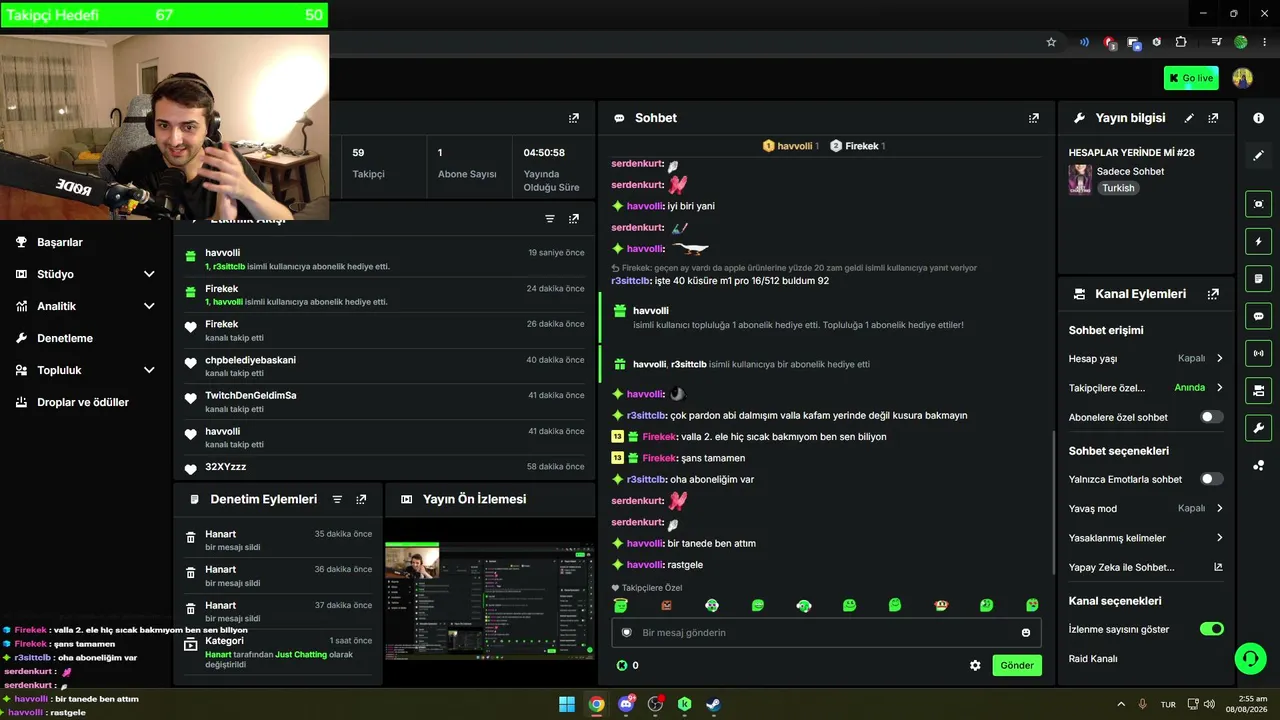1280x720 pixels.
Task: Open Hesap yaşı setting options
Action: point(1146,358)
